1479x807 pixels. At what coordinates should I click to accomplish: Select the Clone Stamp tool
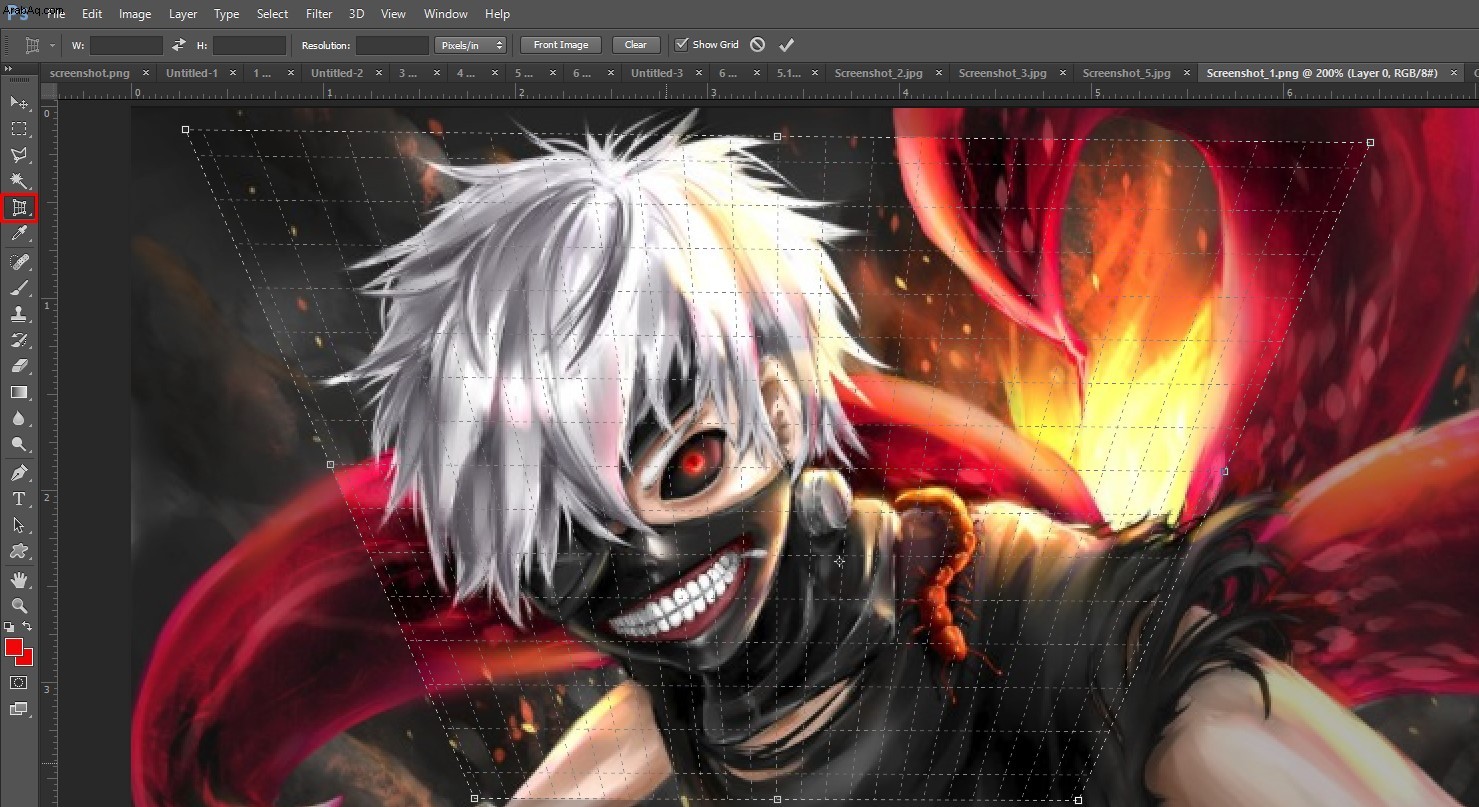tap(19, 314)
